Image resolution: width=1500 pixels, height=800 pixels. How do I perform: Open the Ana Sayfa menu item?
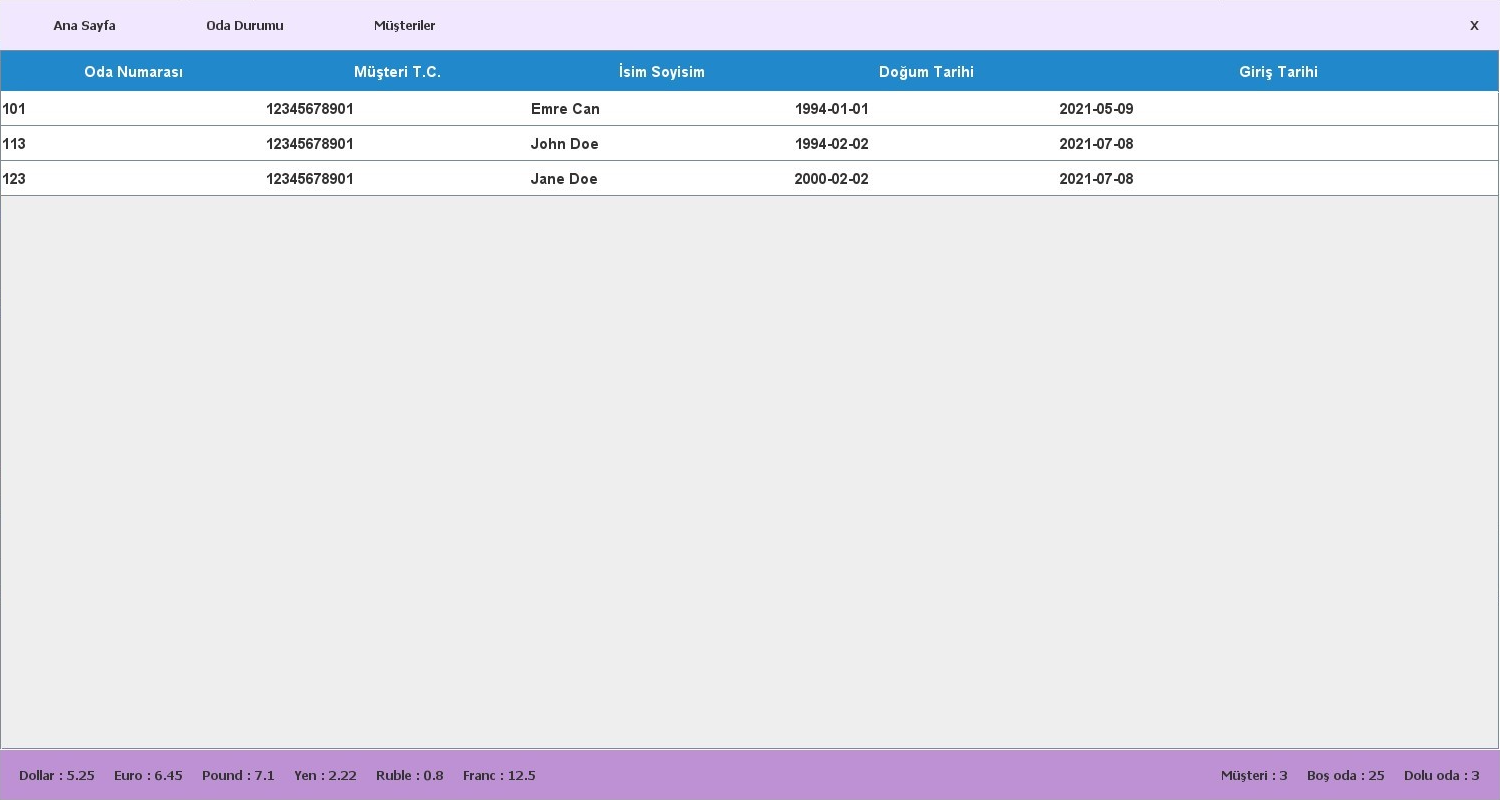coord(84,25)
